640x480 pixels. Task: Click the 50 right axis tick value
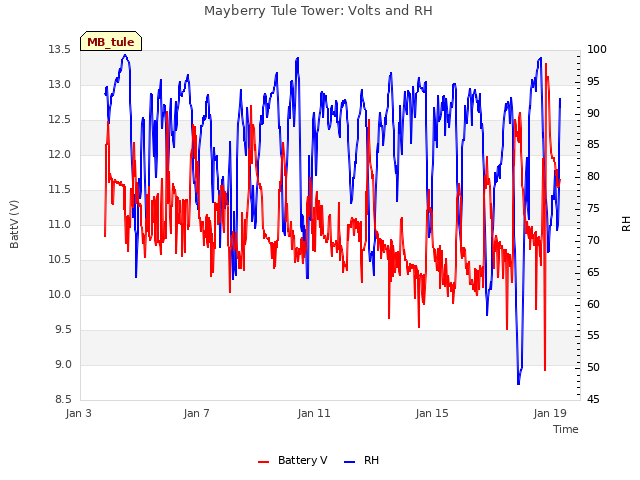[593, 368]
